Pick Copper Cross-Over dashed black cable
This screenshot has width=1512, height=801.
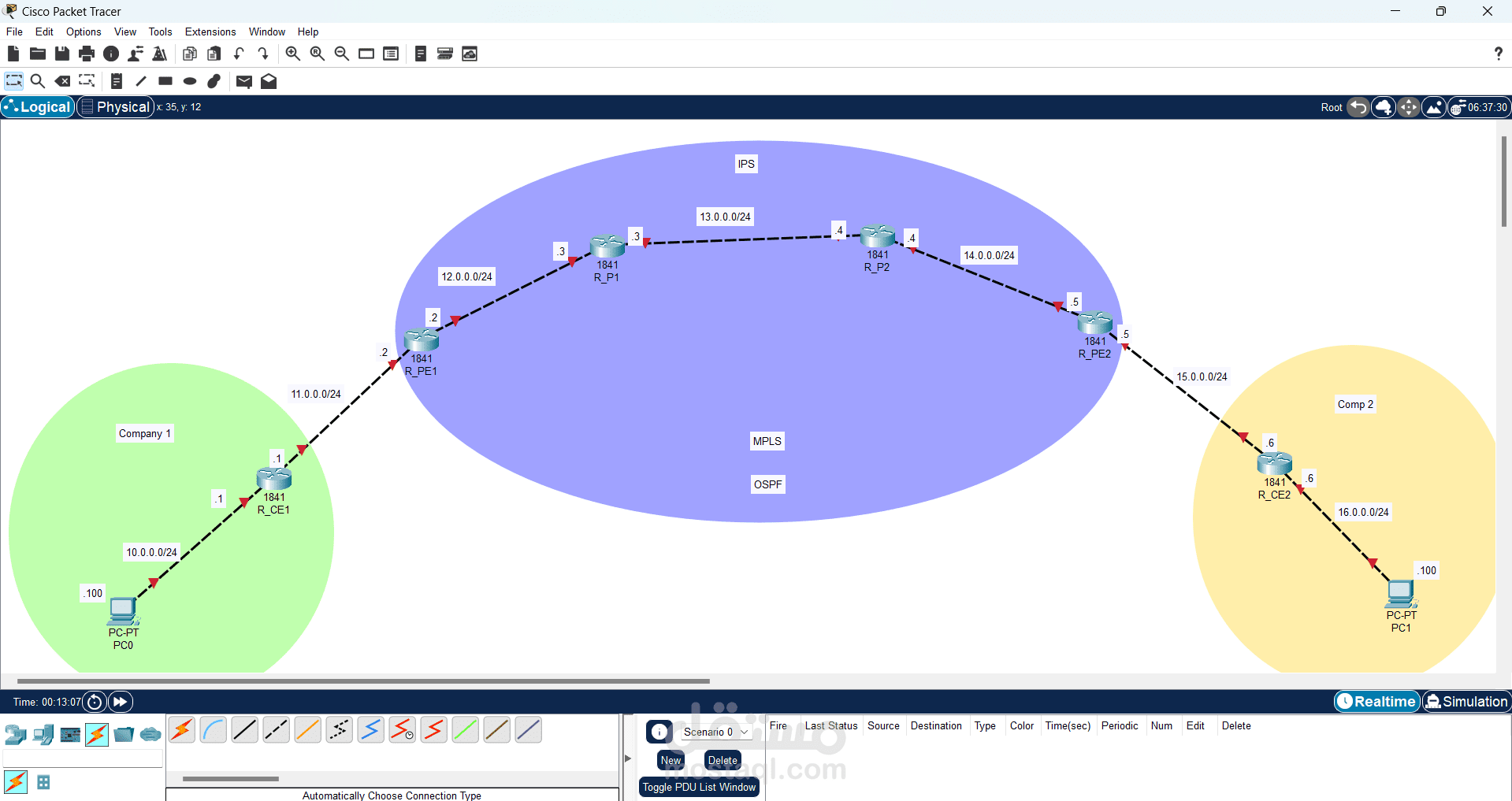pos(277,730)
